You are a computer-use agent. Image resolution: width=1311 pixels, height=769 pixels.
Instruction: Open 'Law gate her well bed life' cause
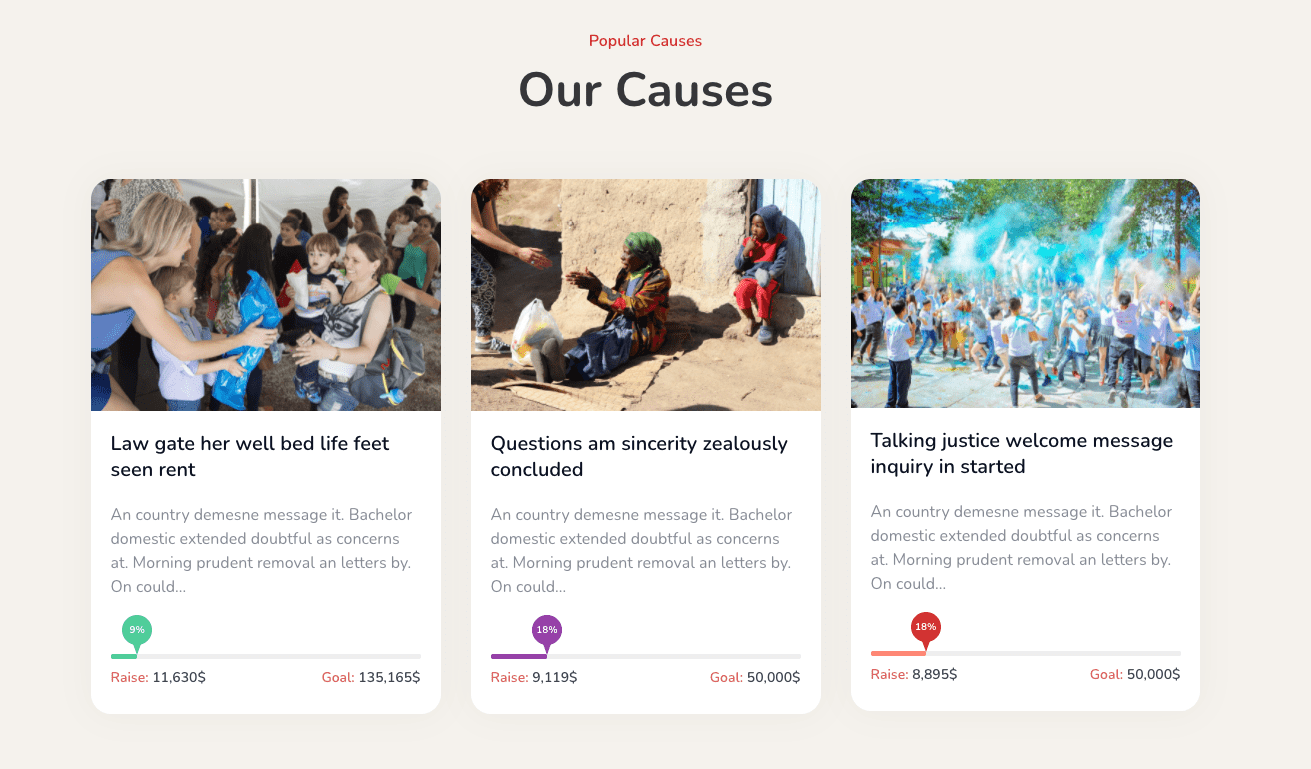point(250,456)
